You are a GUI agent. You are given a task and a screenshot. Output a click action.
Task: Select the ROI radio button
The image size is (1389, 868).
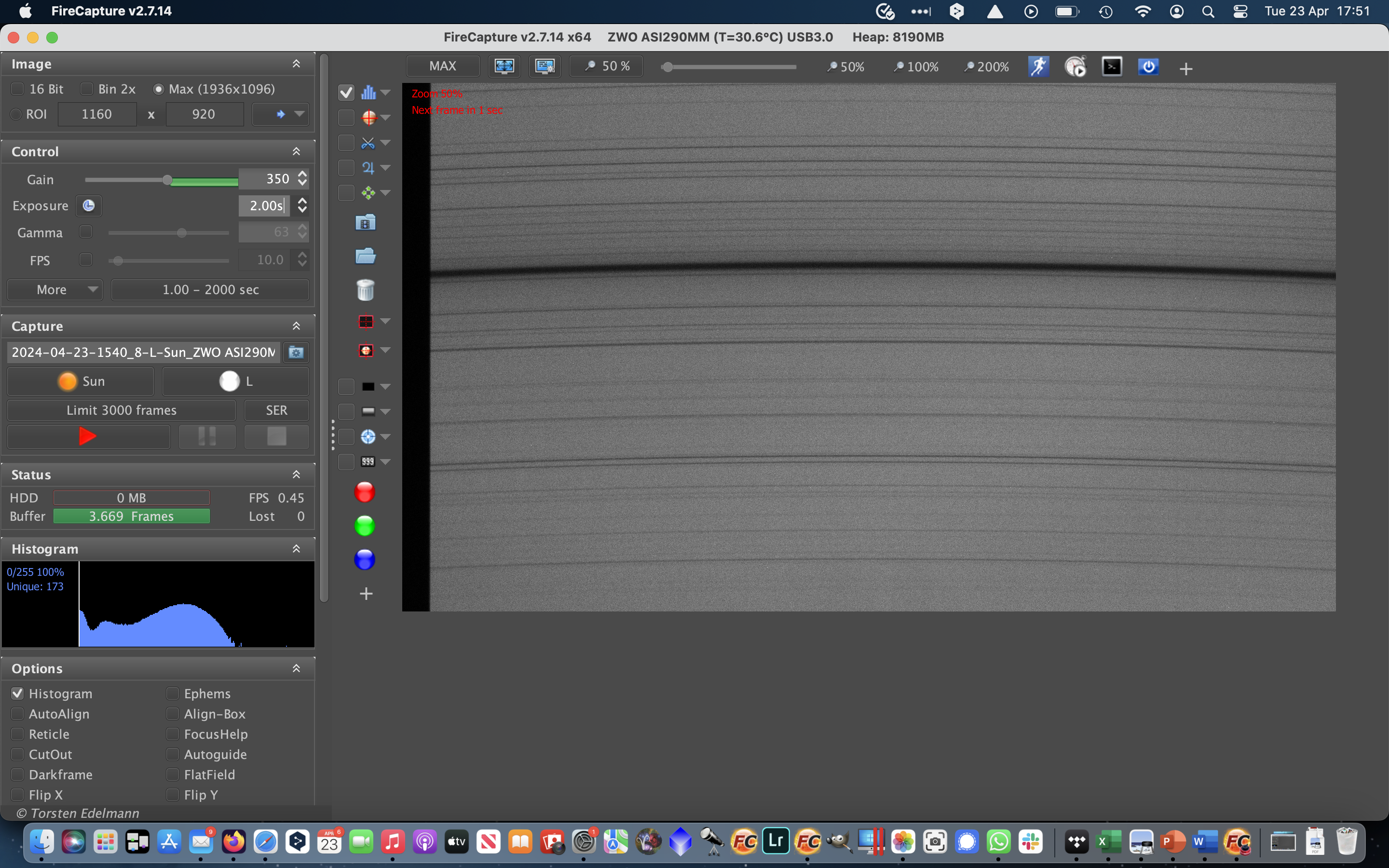click(x=17, y=114)
